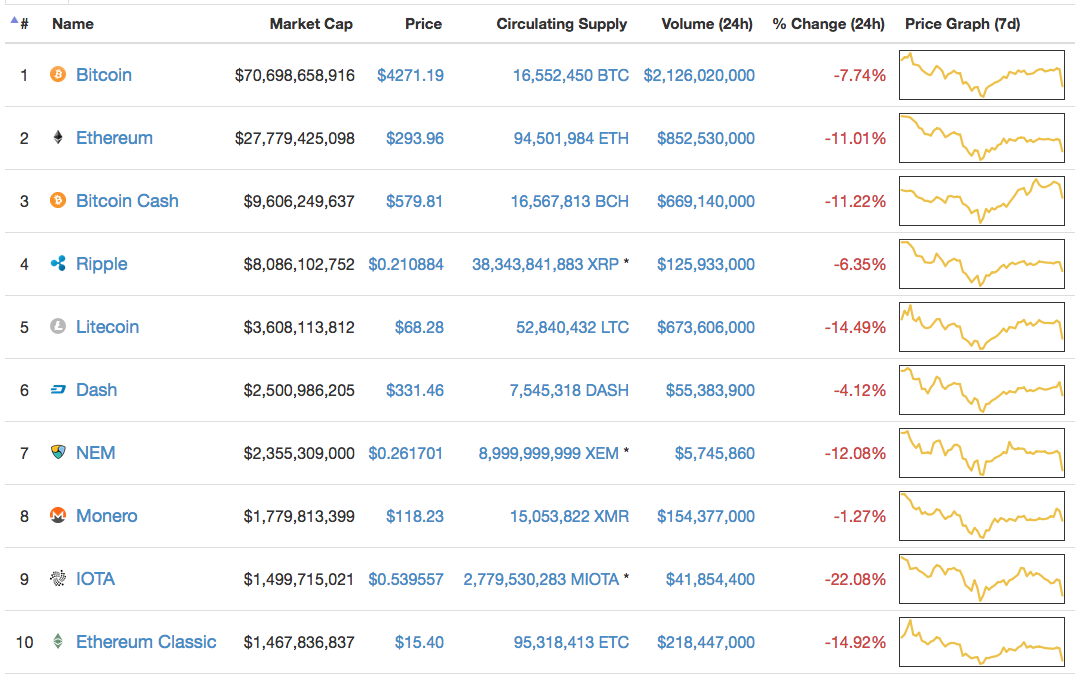This screenshot has width=1081, height=678.
Task: Click the Bitcoin Cash logo icon
Action: (x=58, y=201)
